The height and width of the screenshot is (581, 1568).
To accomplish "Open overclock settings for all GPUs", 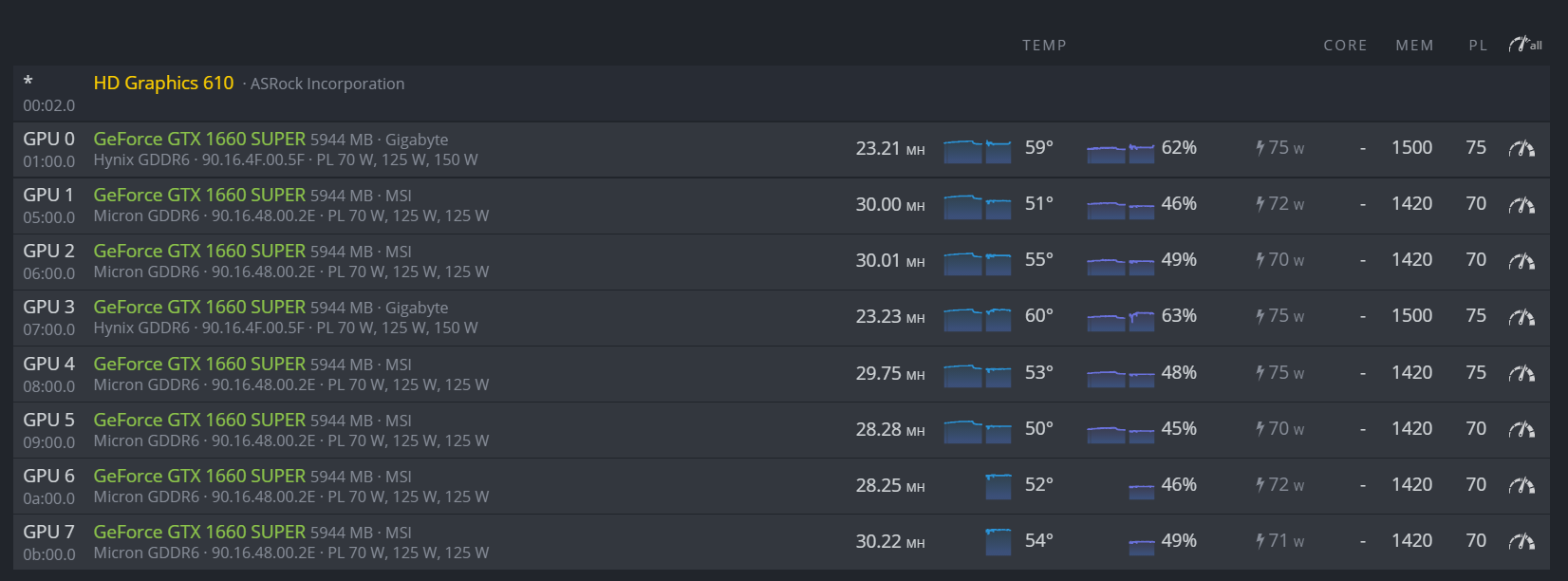I will [x=1524, y=45].
